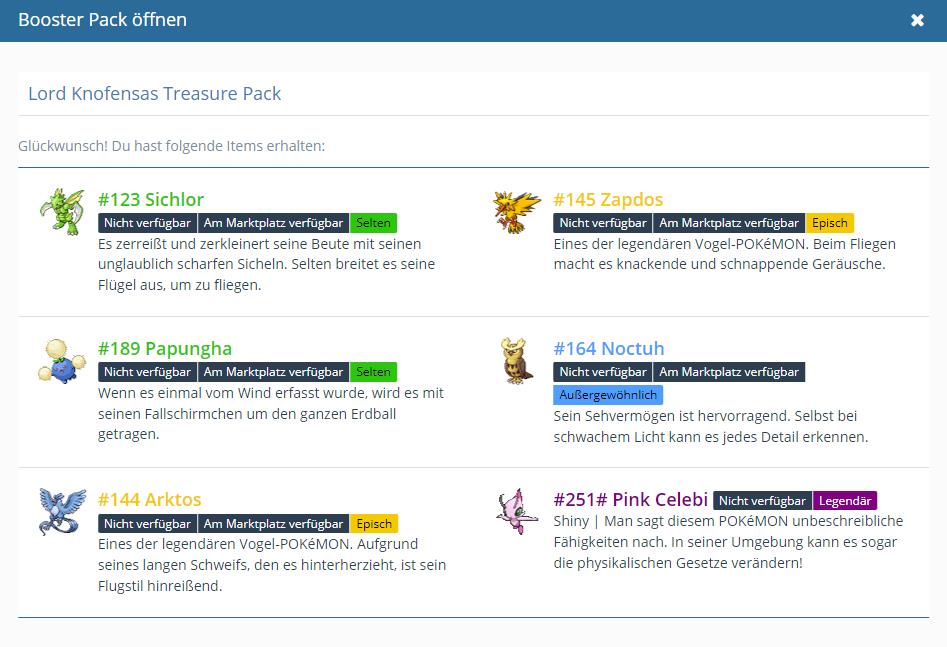Click the 'Glückwunsch! Du hast folgende Items' text
Image resolution: width=947 pixels, height=647 pixels.
[x=172, y=146]
